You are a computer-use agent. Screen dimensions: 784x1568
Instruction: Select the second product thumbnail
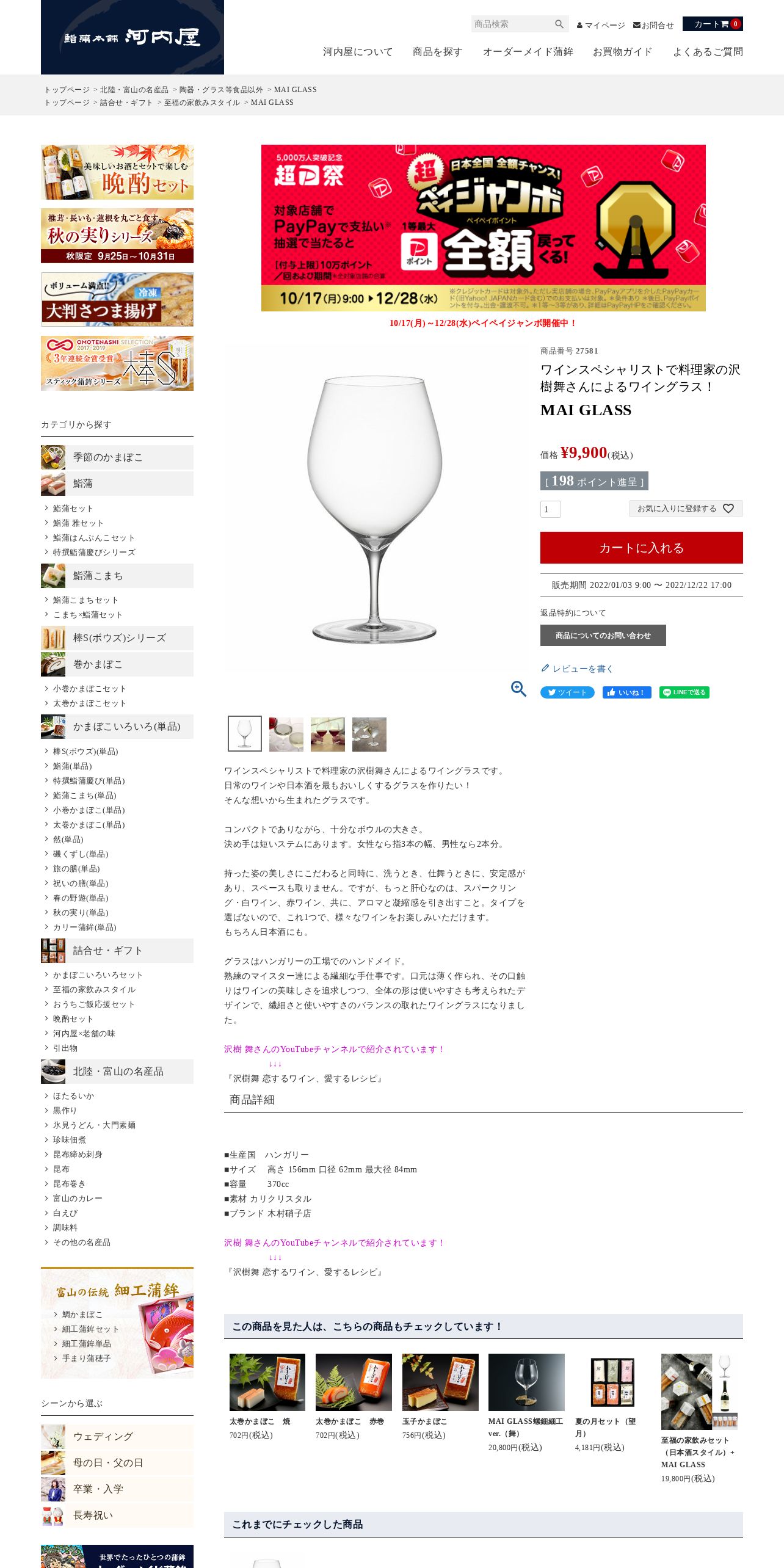coord(286,734)
